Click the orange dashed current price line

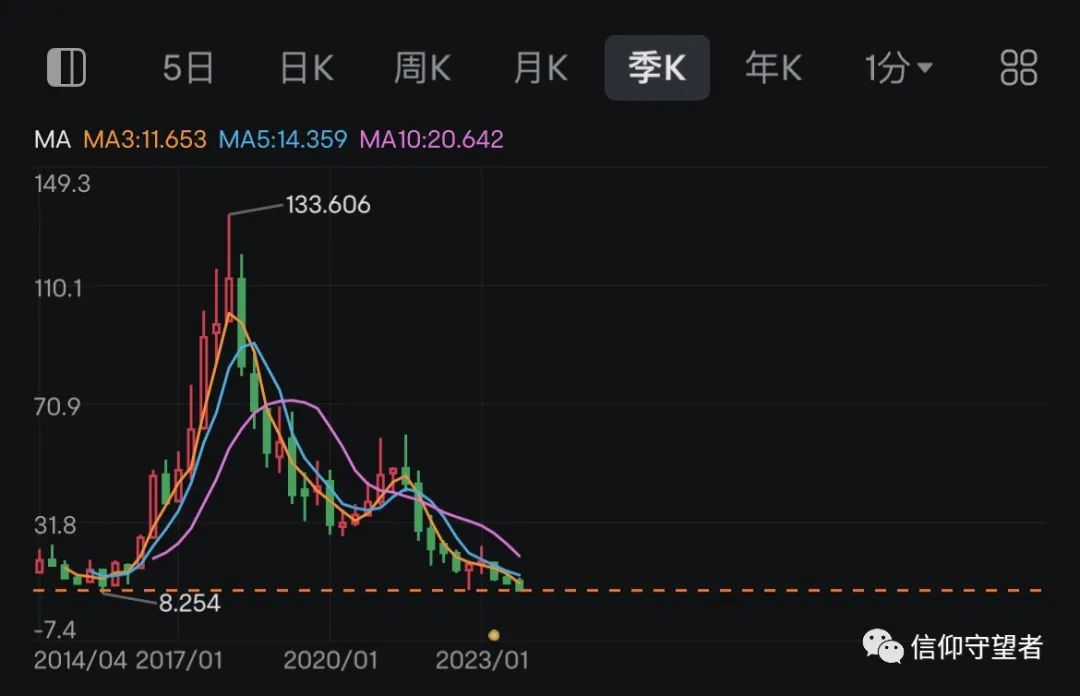tap(537, 591)
